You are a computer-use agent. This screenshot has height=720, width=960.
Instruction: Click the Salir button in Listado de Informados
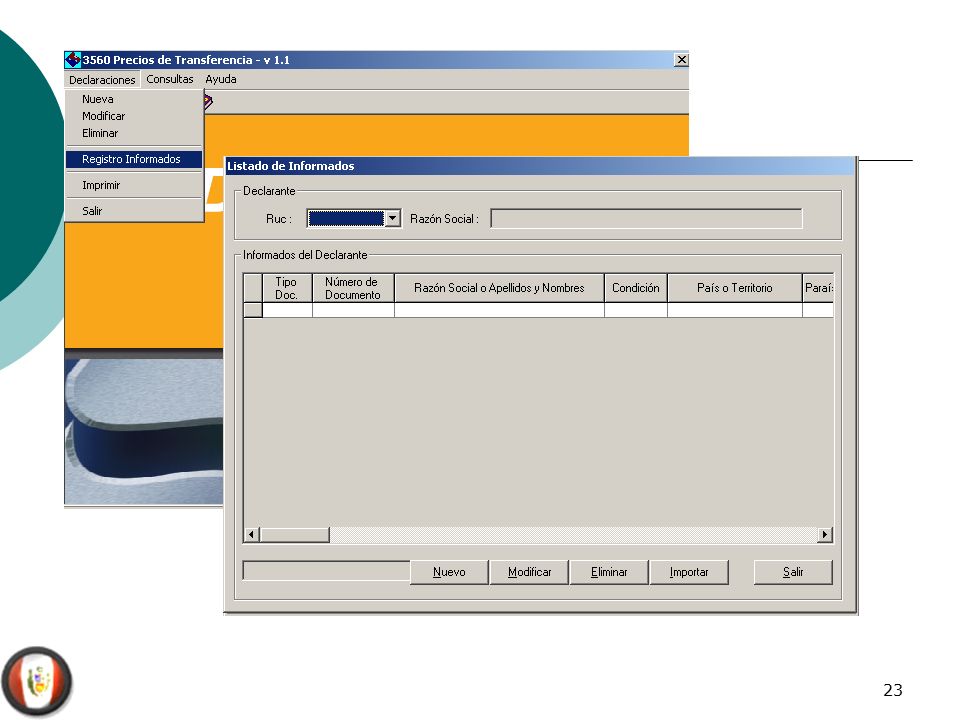[793, 572]
